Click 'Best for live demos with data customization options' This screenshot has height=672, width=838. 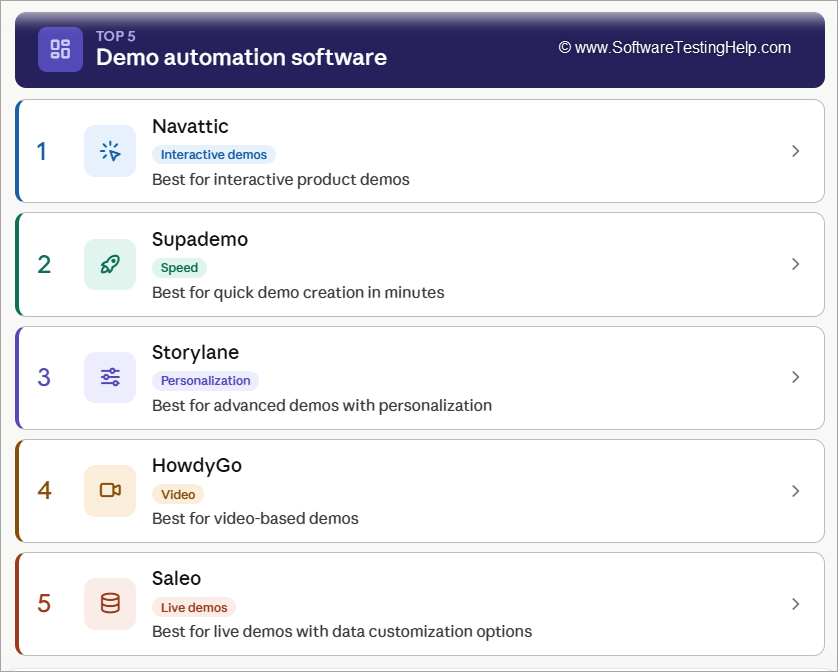tap(342, 632)
